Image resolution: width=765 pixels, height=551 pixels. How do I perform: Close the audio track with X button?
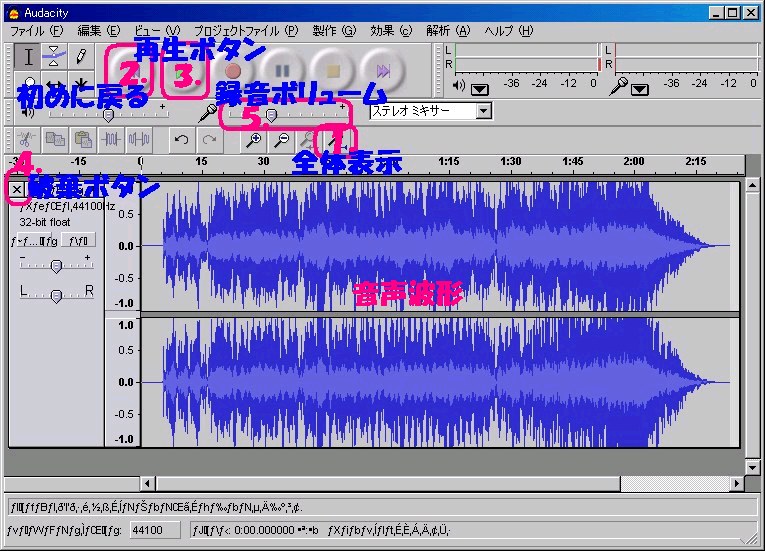[17, 189]
